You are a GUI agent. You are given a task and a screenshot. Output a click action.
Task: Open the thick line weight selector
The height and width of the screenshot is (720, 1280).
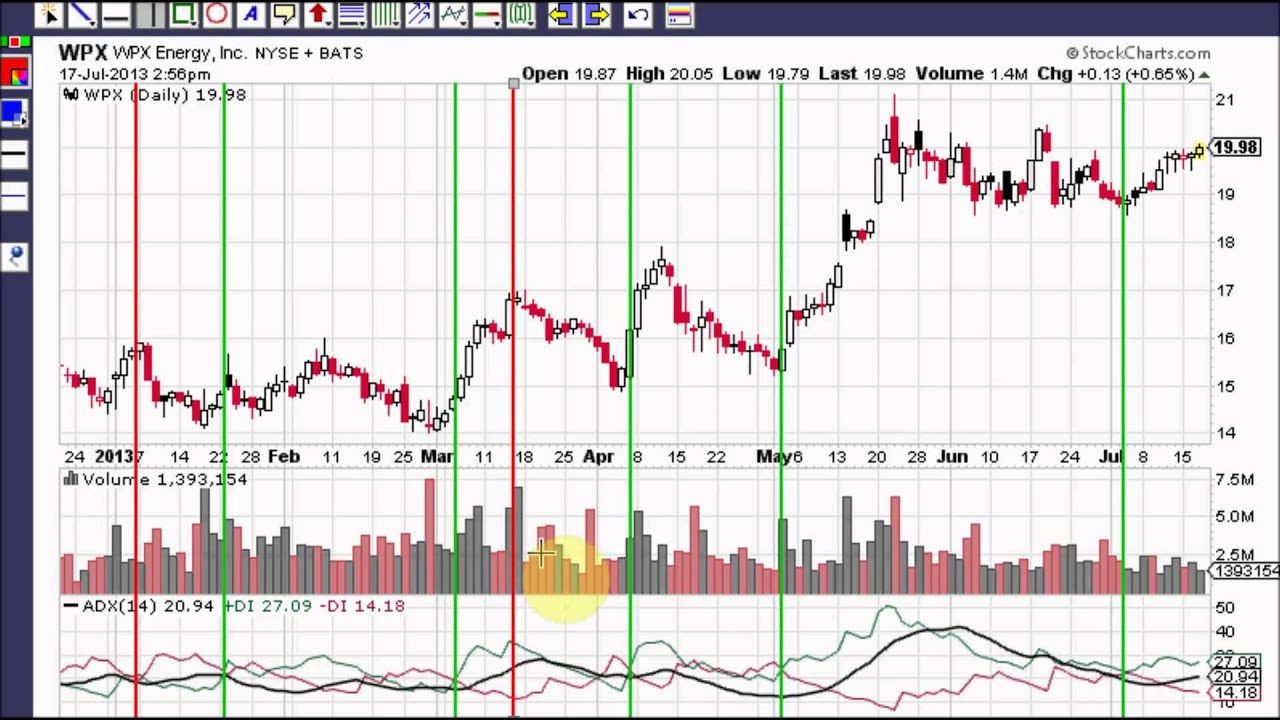click(15, 154)
